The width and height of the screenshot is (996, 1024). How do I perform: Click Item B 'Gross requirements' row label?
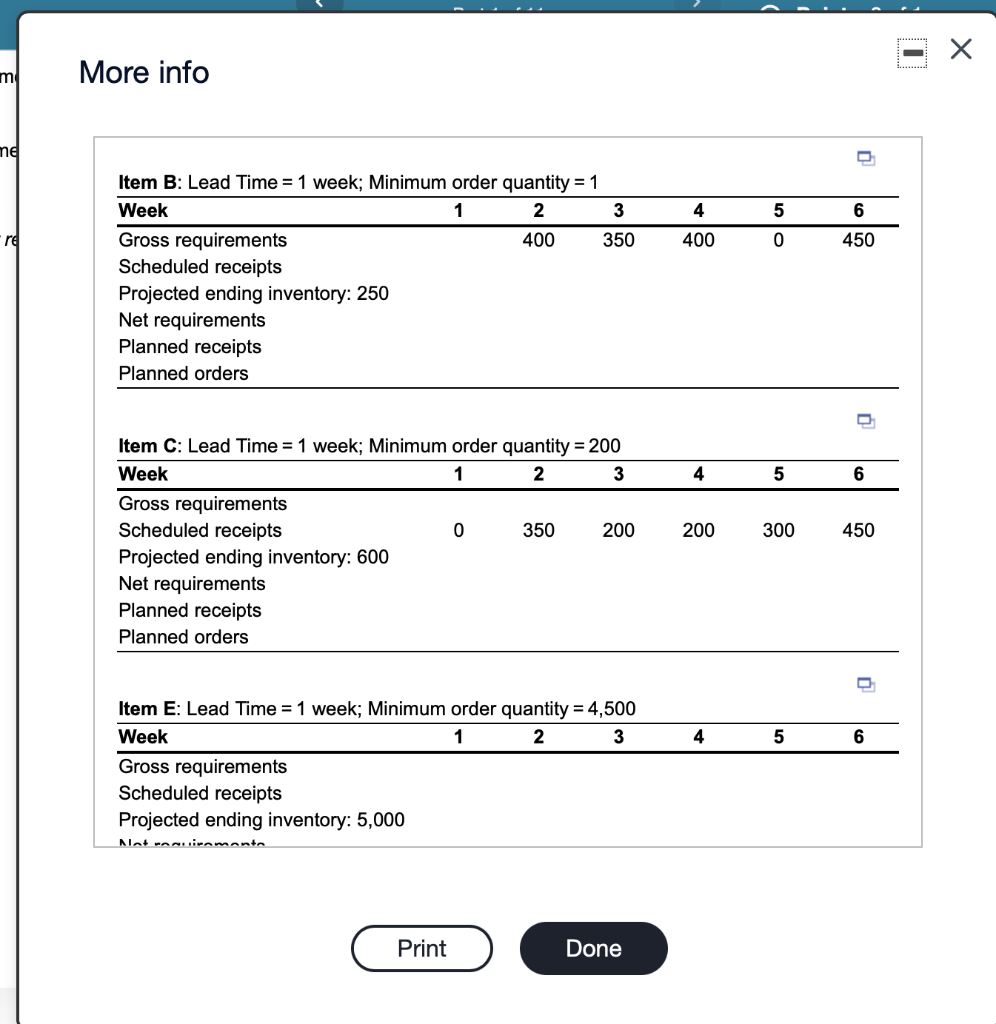pos(202,240)
